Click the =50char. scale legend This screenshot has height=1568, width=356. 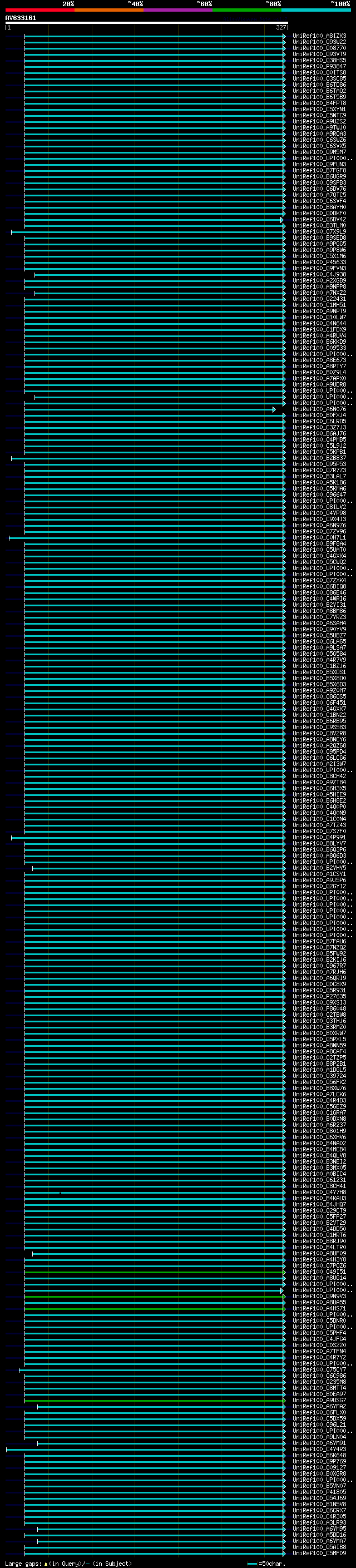click(265, 1563)
